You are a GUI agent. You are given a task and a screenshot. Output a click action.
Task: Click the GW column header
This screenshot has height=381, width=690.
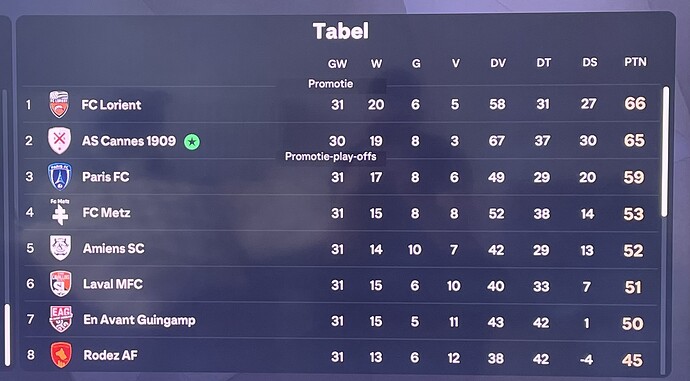pyautogui.click(x=337, y=64)
